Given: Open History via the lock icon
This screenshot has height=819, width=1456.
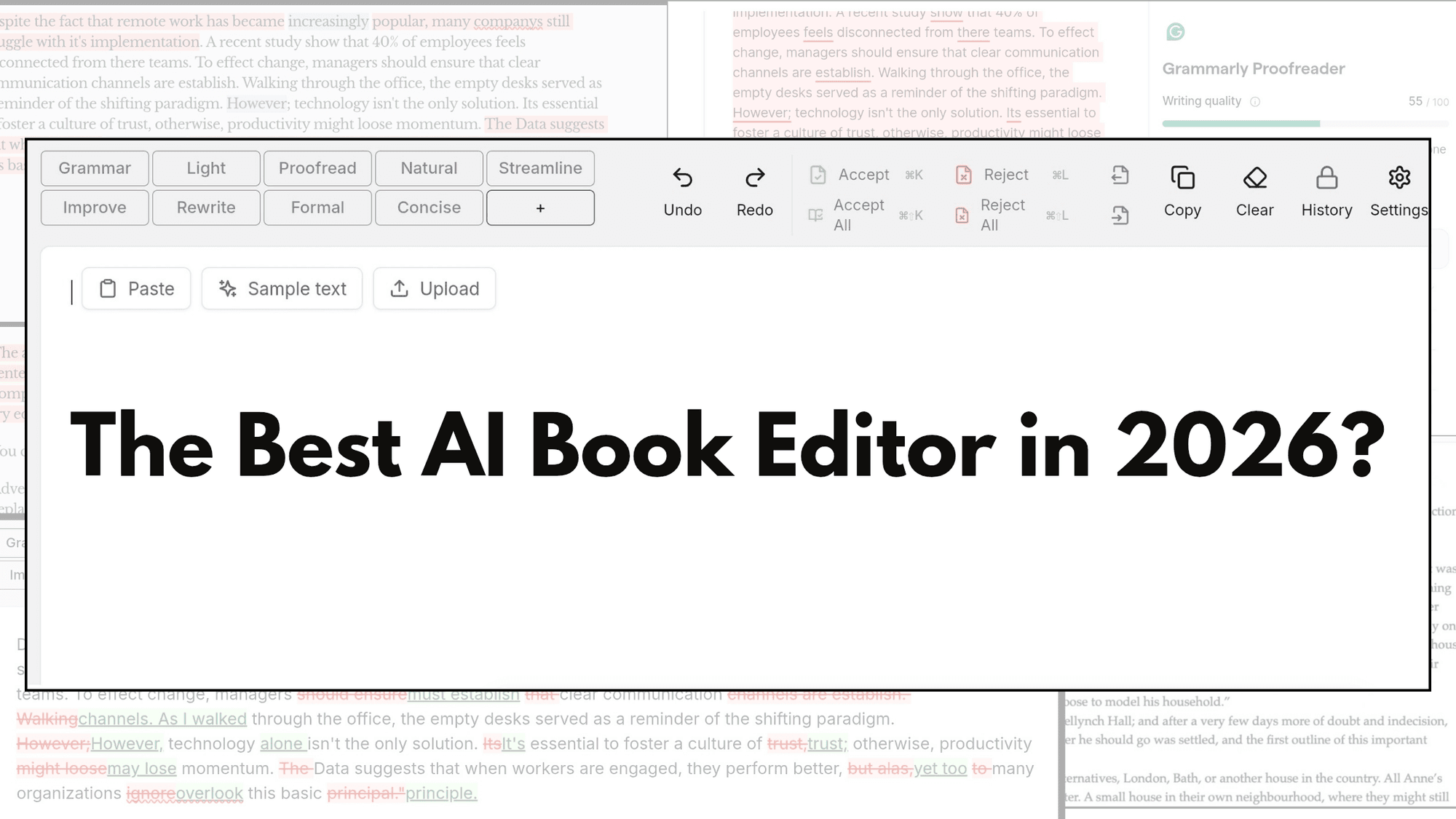Looking at the screenshot, I should [1326, 178].
